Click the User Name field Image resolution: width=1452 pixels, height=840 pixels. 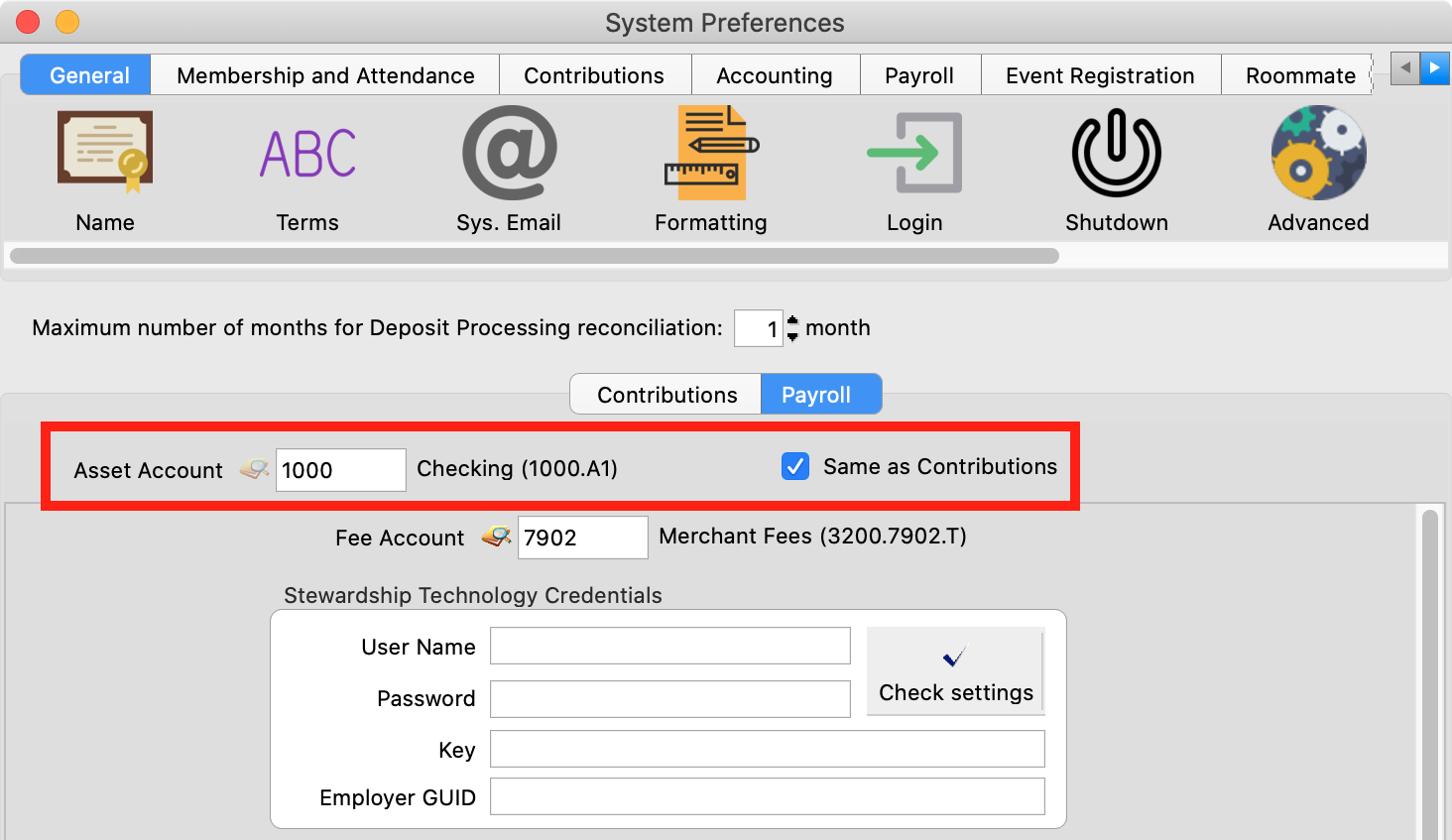(x=669, y=646)
